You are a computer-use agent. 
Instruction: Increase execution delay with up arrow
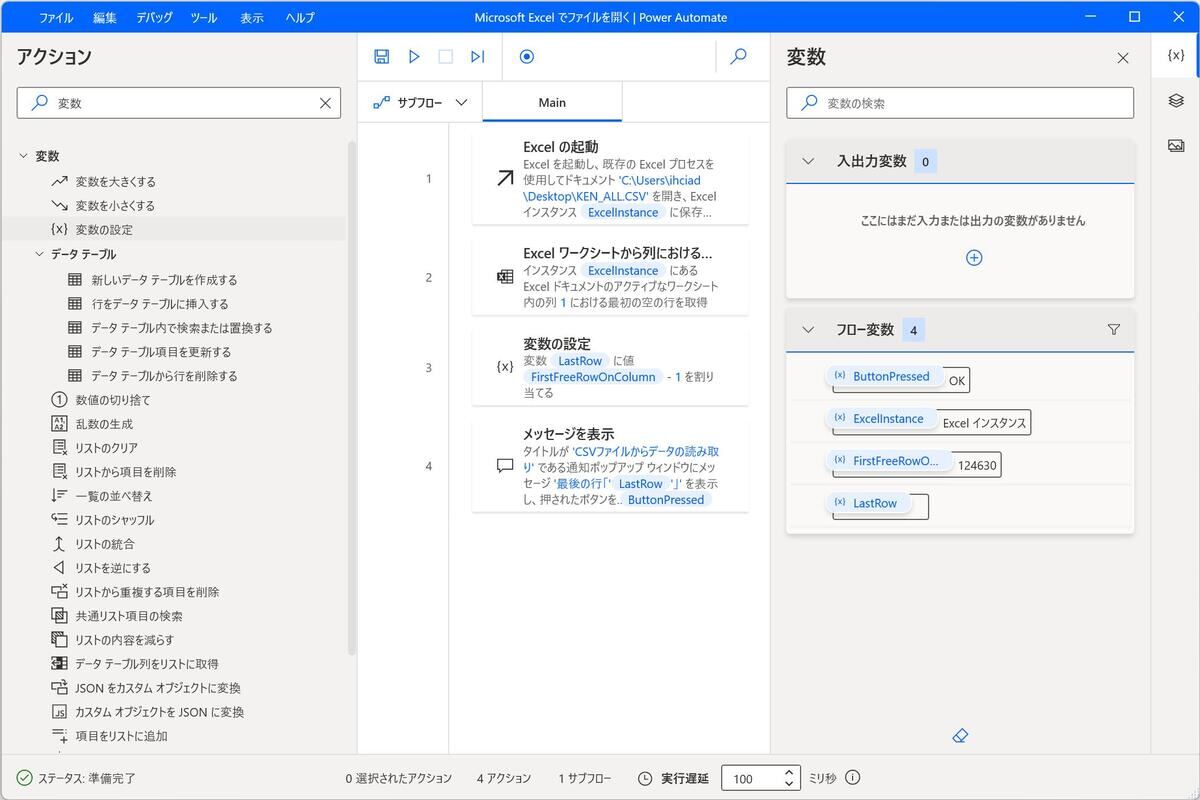point(789,773)
